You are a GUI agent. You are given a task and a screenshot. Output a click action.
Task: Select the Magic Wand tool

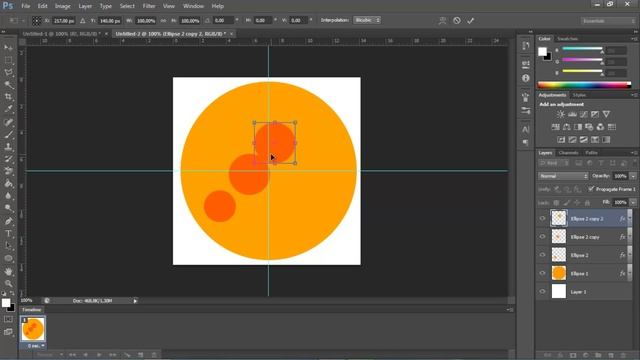[x=8, y=85]
